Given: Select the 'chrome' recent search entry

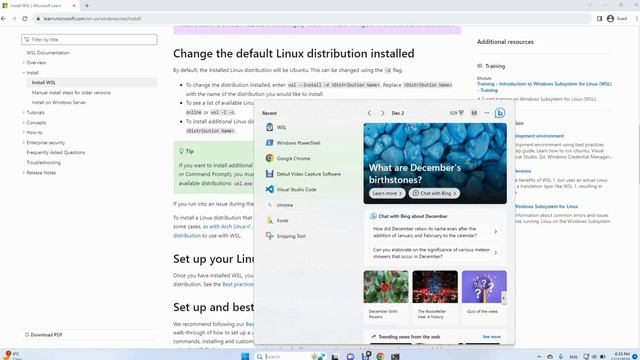Looking at the screenshot, I should point(279,205).
